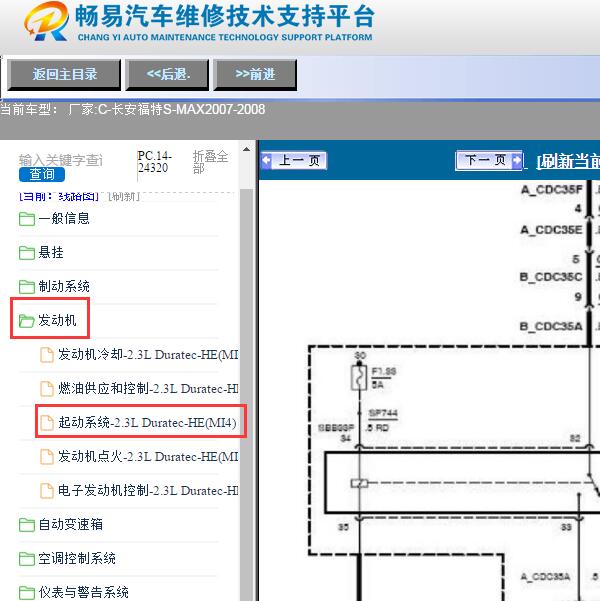
Task: Expand the 一般信息 folder icon
Action: (x=26, y=219)
